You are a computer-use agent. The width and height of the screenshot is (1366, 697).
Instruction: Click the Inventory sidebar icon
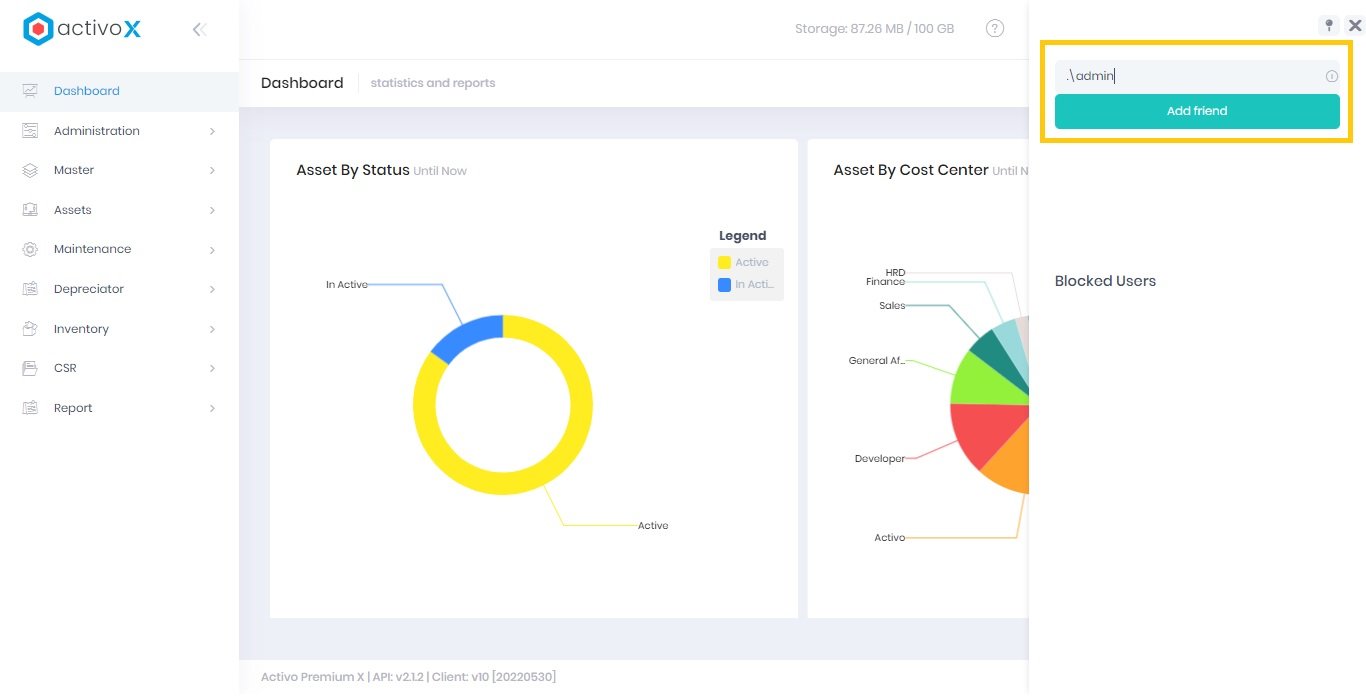click(30, 329)
